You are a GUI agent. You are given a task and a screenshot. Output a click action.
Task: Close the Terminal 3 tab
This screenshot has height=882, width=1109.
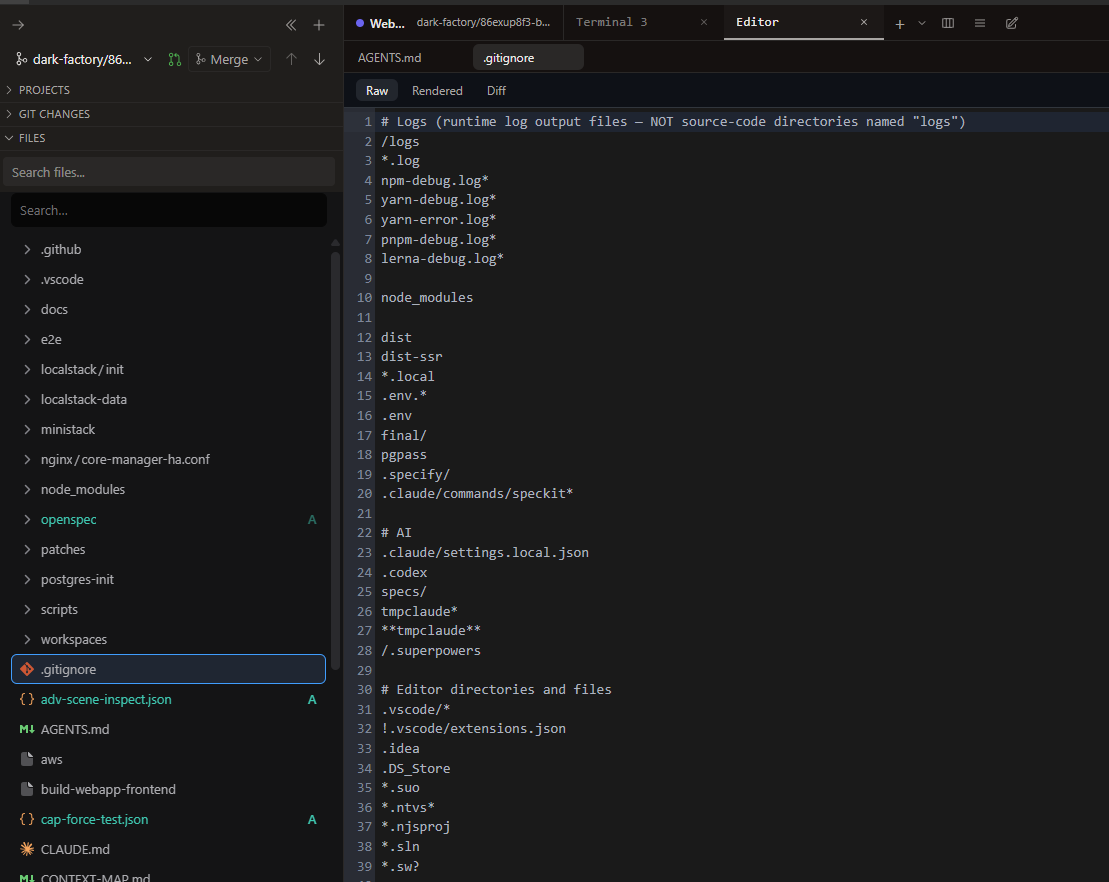704,23
